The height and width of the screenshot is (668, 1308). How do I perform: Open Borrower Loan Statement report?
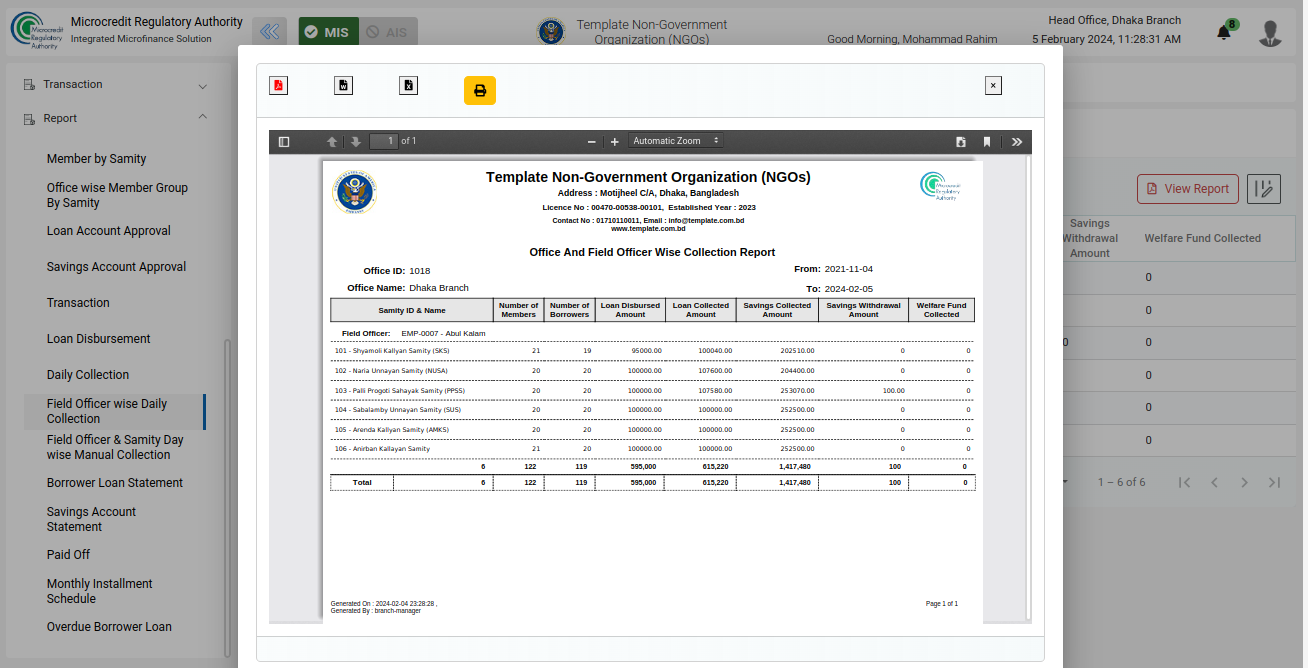coord(115,483)
